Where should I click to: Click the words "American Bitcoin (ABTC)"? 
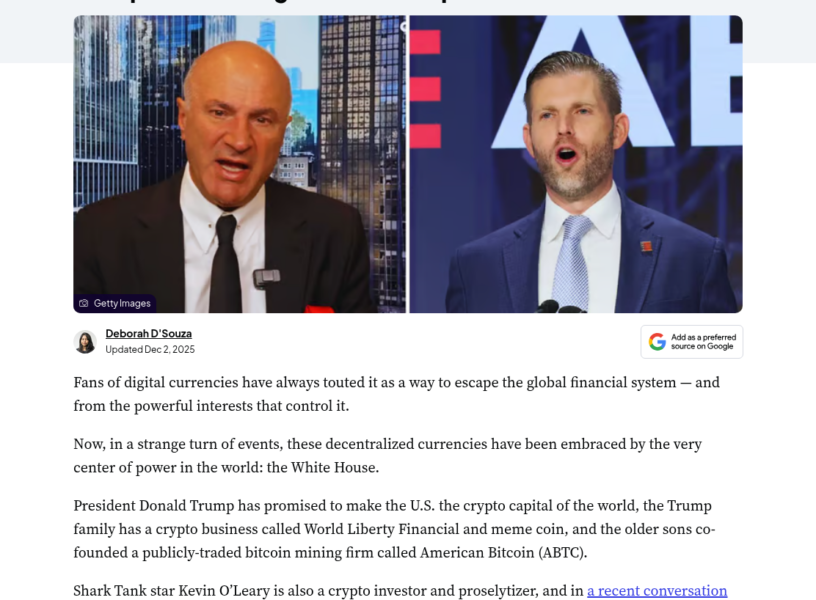pyautogui.click(x=503, y=552)
